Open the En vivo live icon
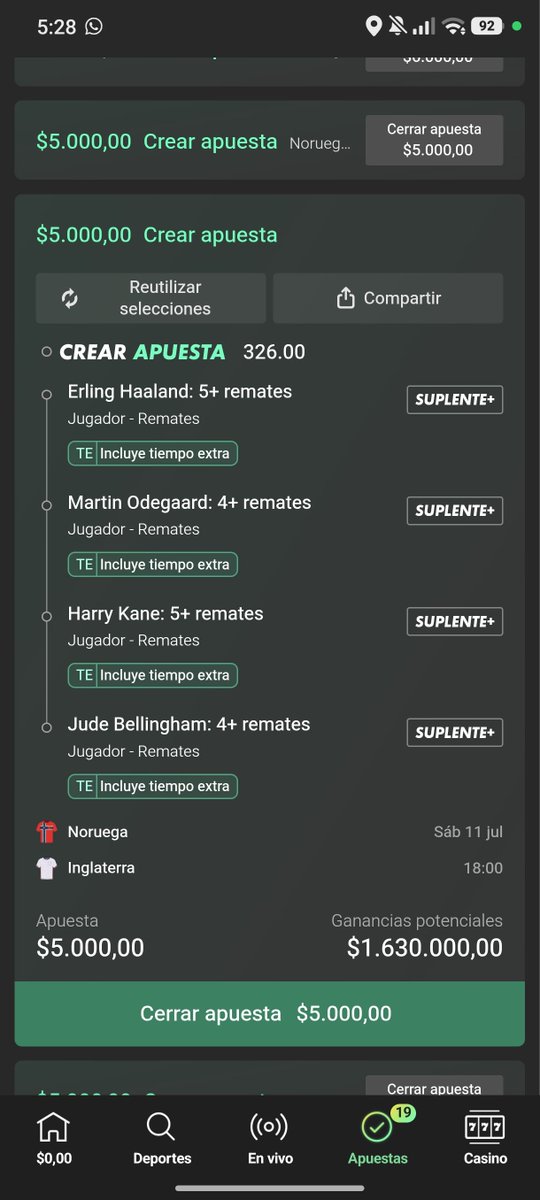The height and width of the screenshot is (1200, 540). (x=270, y=1139)
